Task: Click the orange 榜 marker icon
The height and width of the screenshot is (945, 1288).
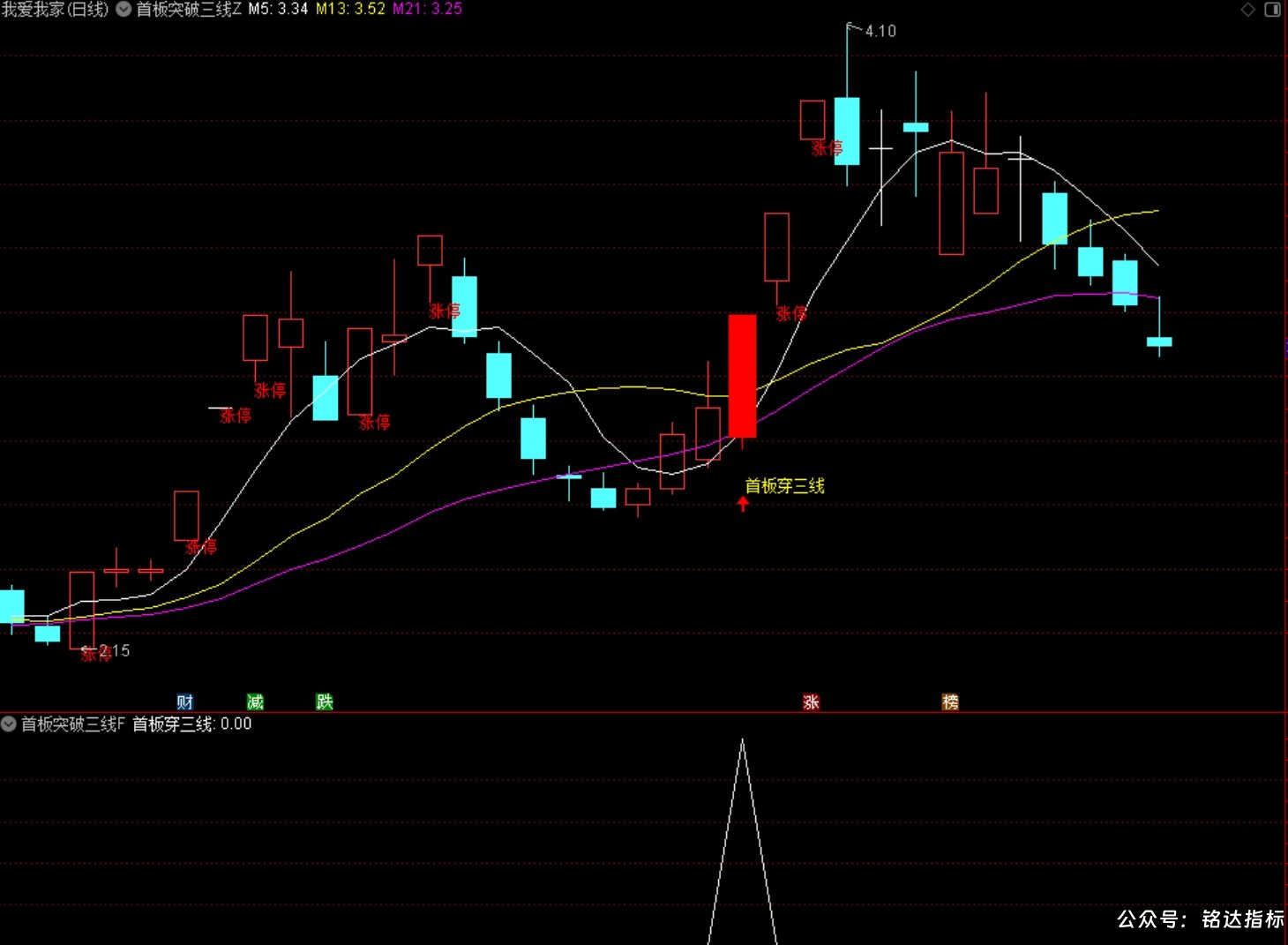Action: click(x=950, y=701)
